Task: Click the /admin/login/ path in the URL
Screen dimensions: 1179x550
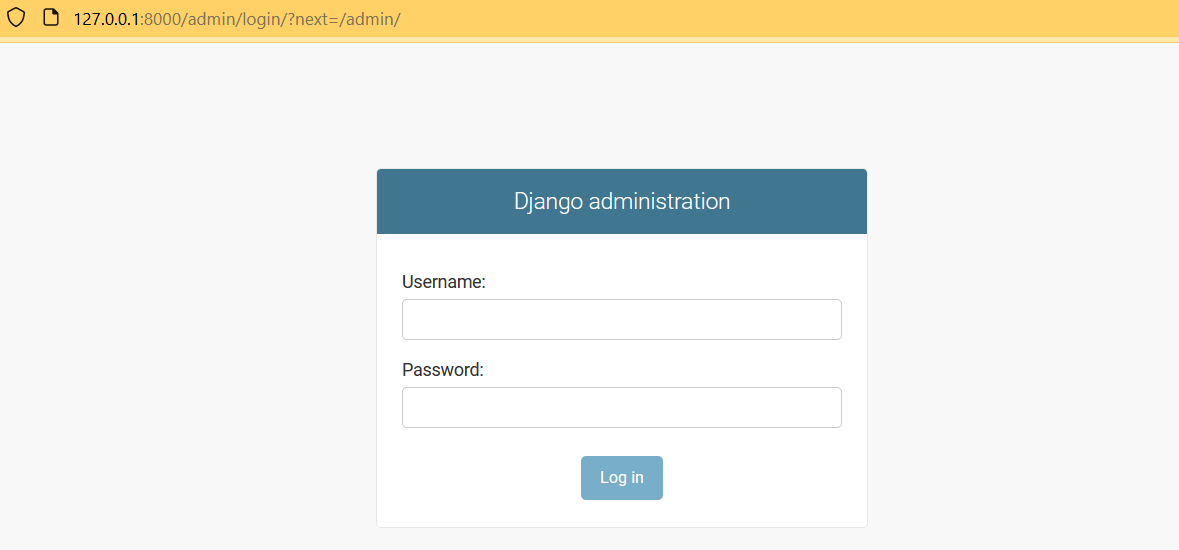Action: 233,19
